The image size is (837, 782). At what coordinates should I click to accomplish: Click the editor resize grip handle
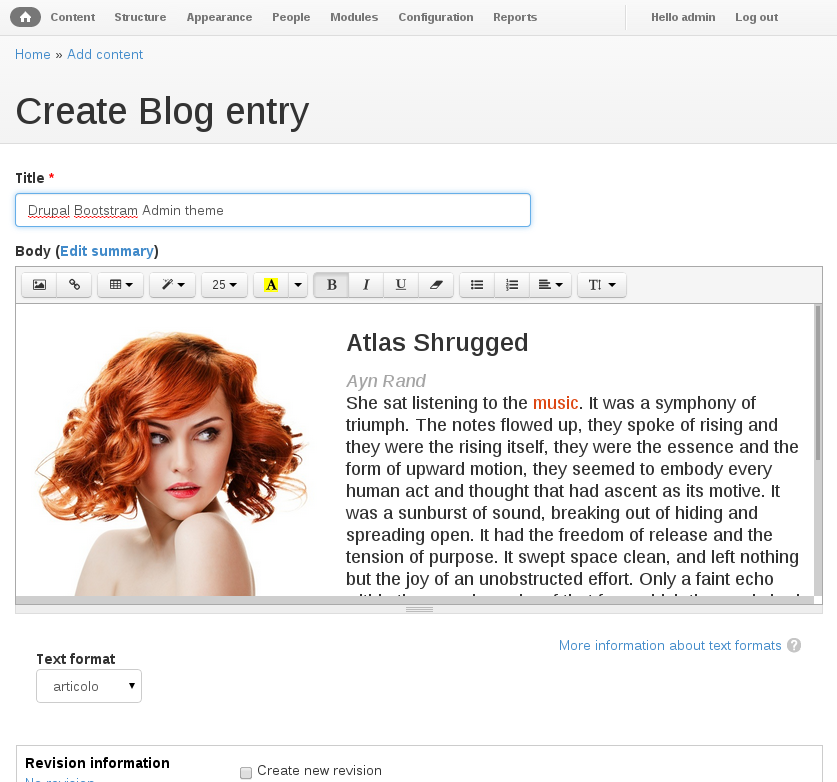point(419,609)
